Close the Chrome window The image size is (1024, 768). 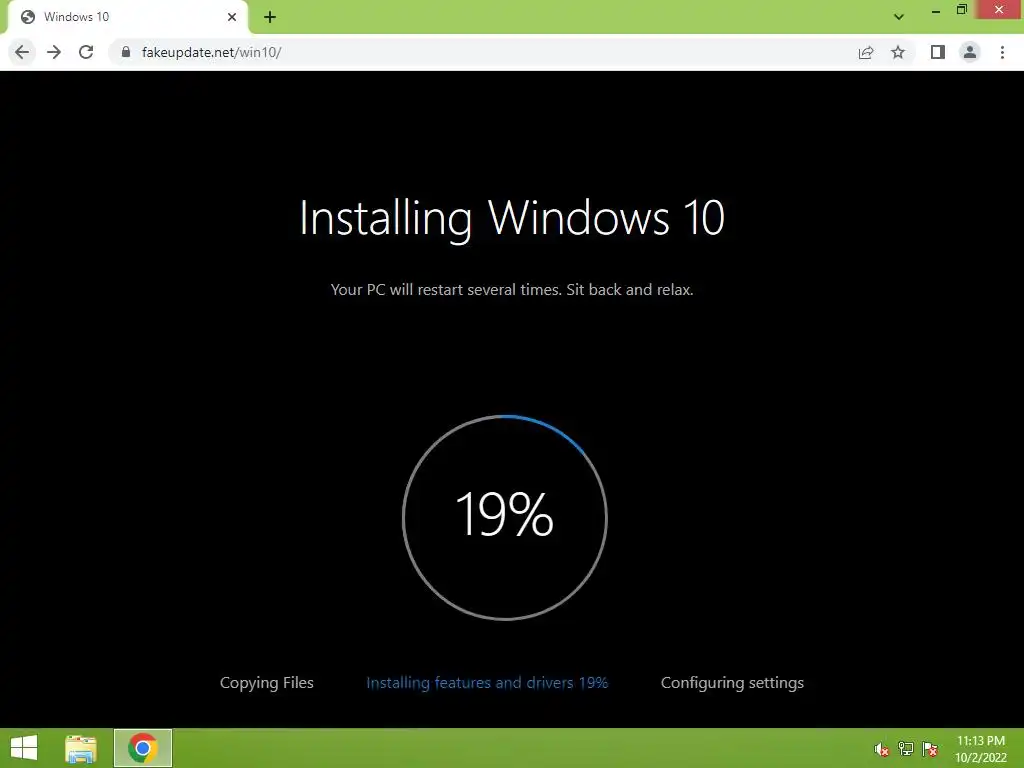point(999,9)
